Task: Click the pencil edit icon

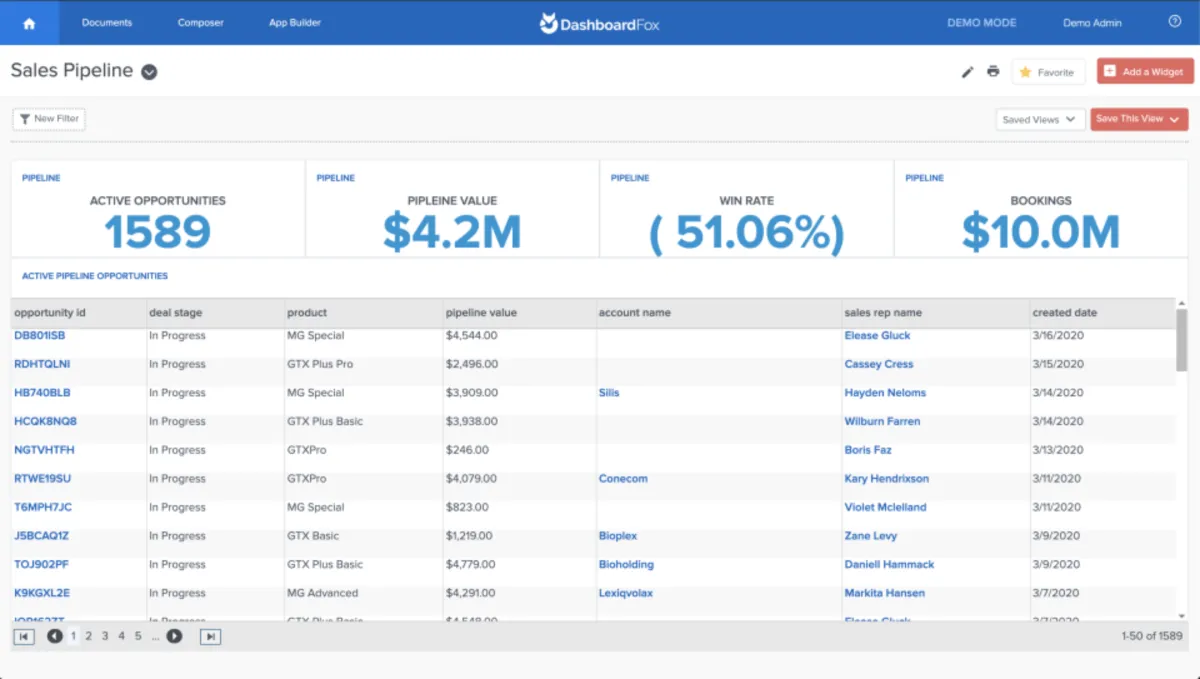Action: (967, 72)
